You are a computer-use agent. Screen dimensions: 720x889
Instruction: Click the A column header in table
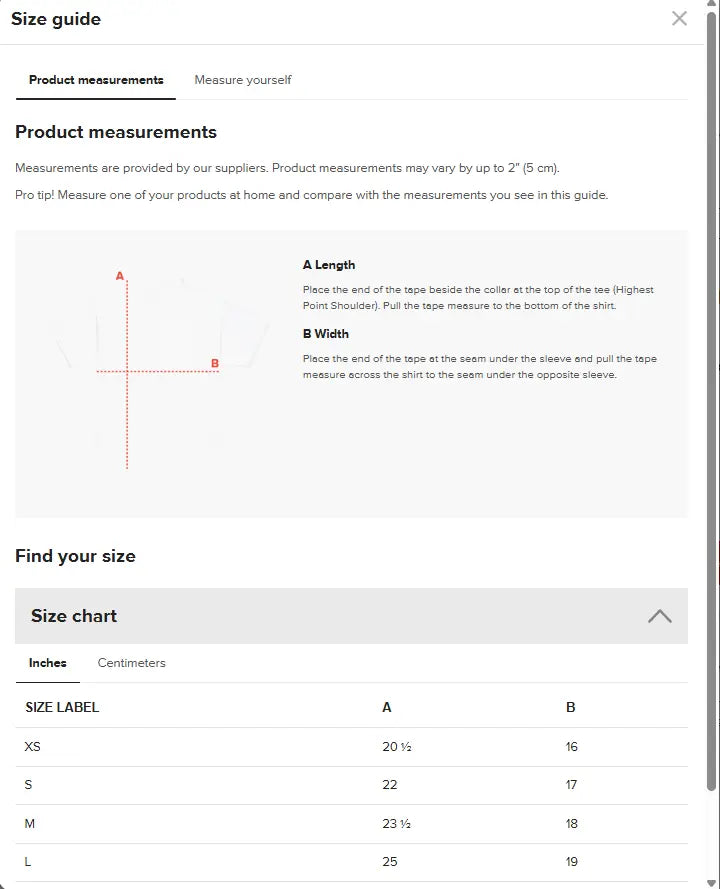(387, 707)
